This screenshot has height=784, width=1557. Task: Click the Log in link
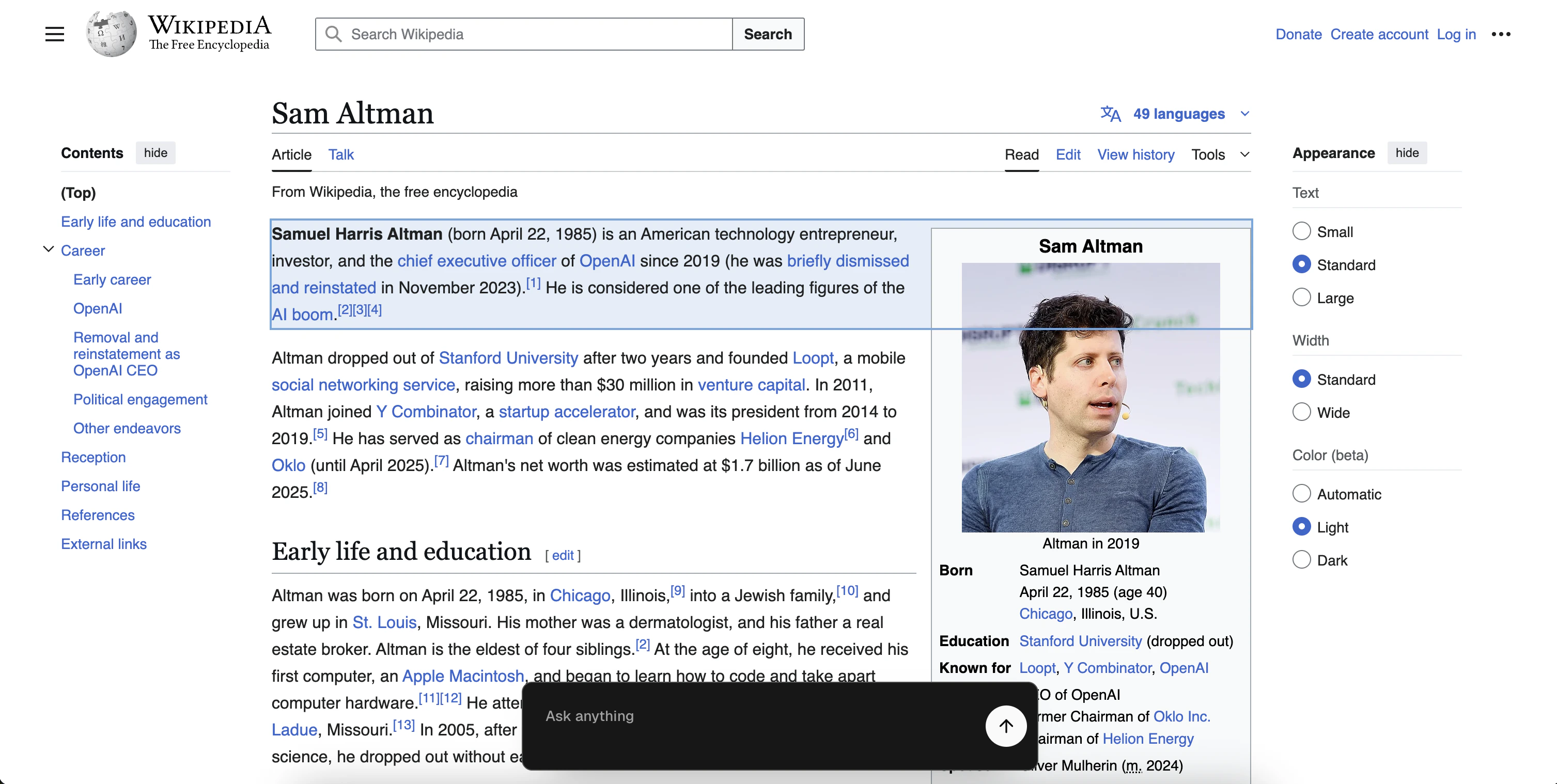pyautogui.click(x=1456, y=35)
